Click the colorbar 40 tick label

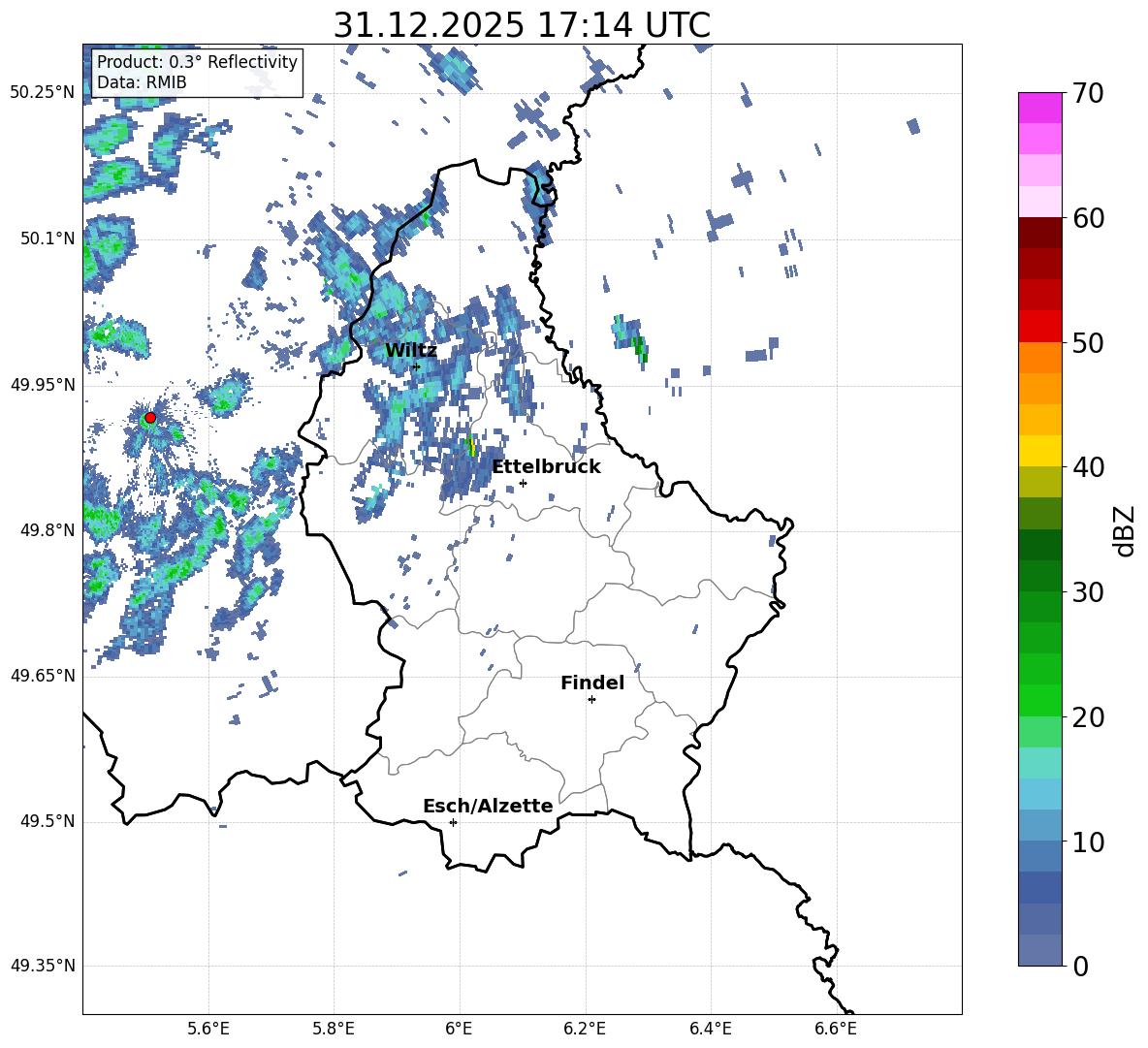click(1089, 467)
